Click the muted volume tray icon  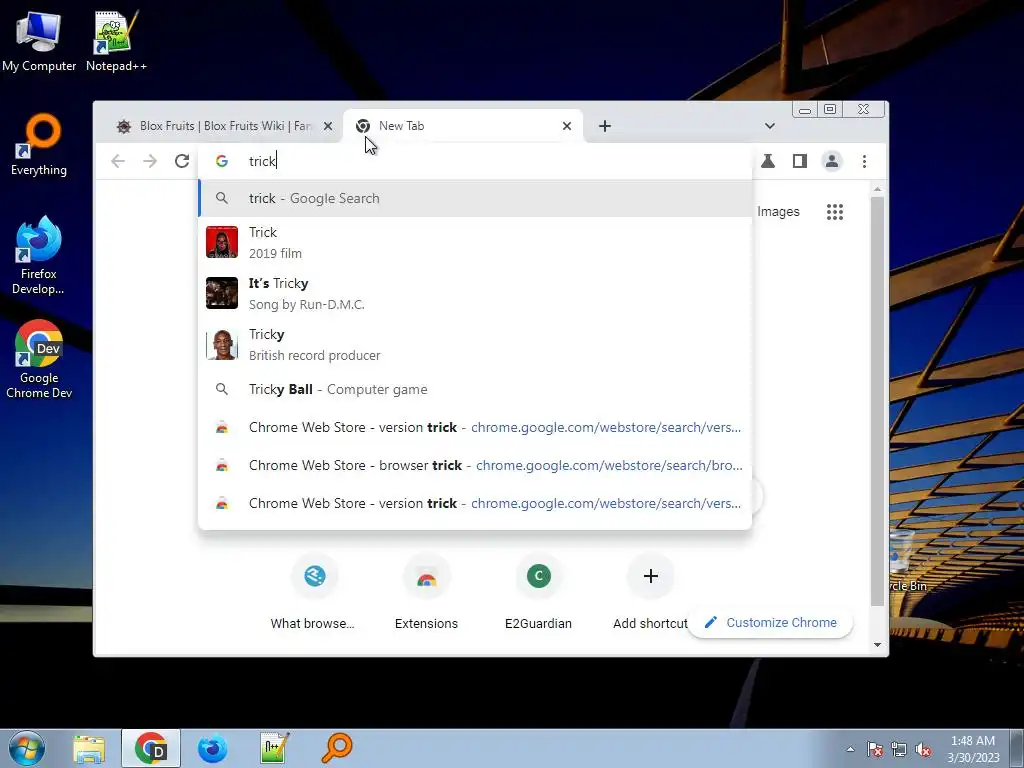[923, 749]
